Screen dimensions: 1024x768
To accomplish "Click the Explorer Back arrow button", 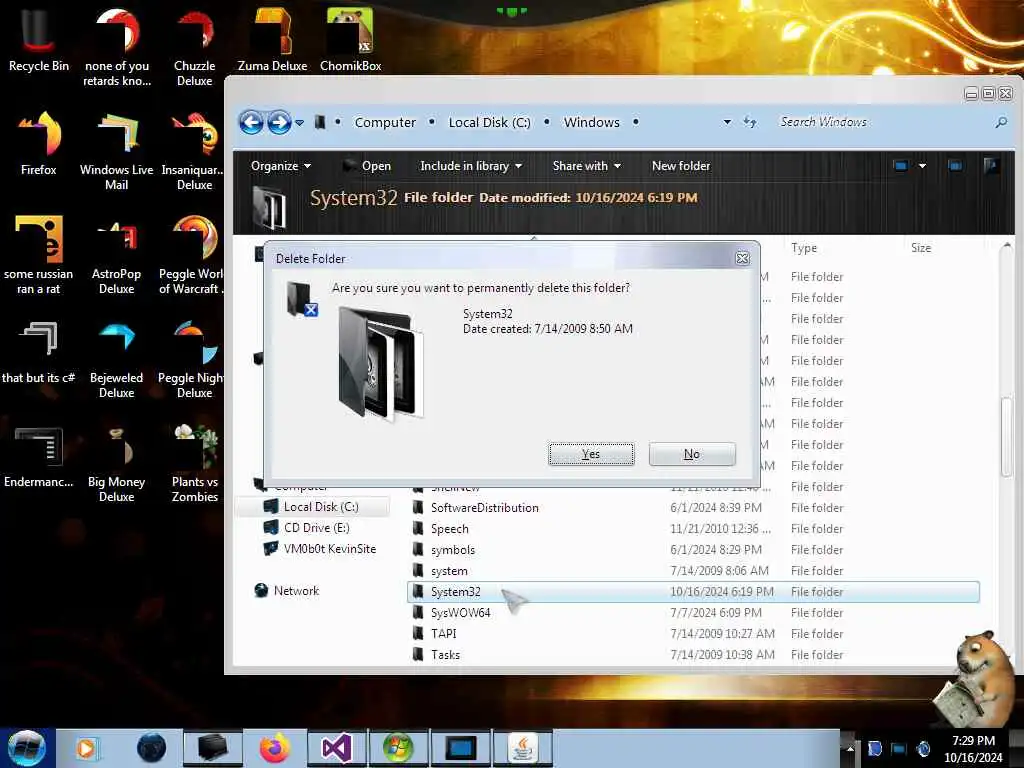I will [x=251, y=122].
